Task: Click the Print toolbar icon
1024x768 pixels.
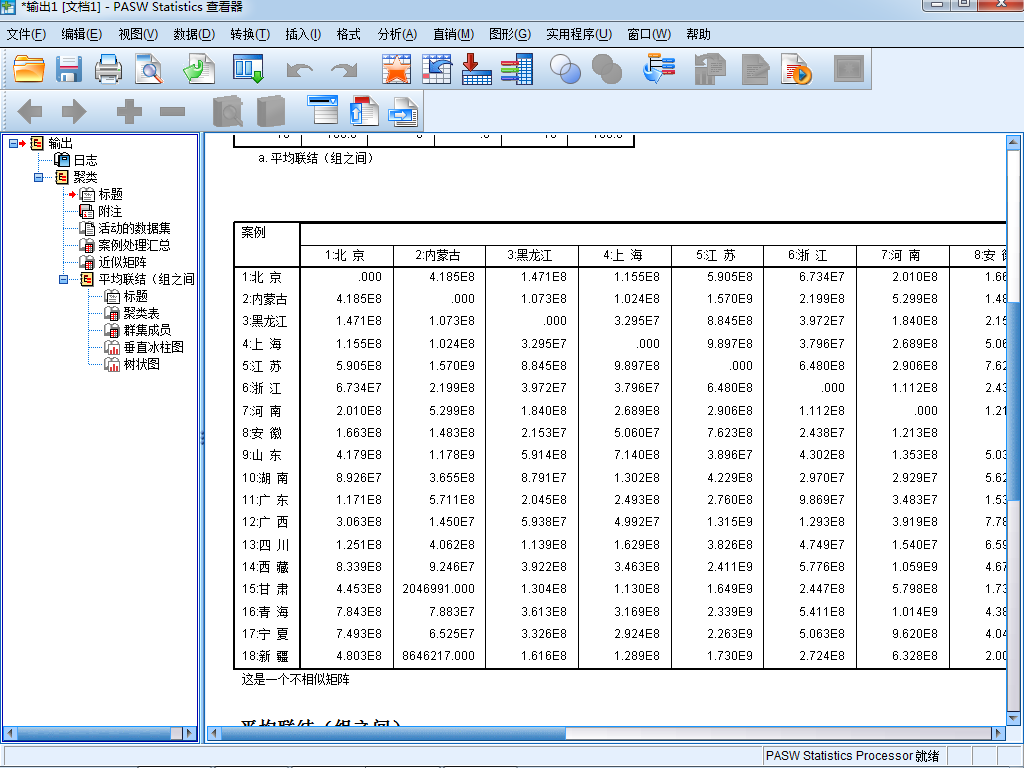Action: pos(108,69)
